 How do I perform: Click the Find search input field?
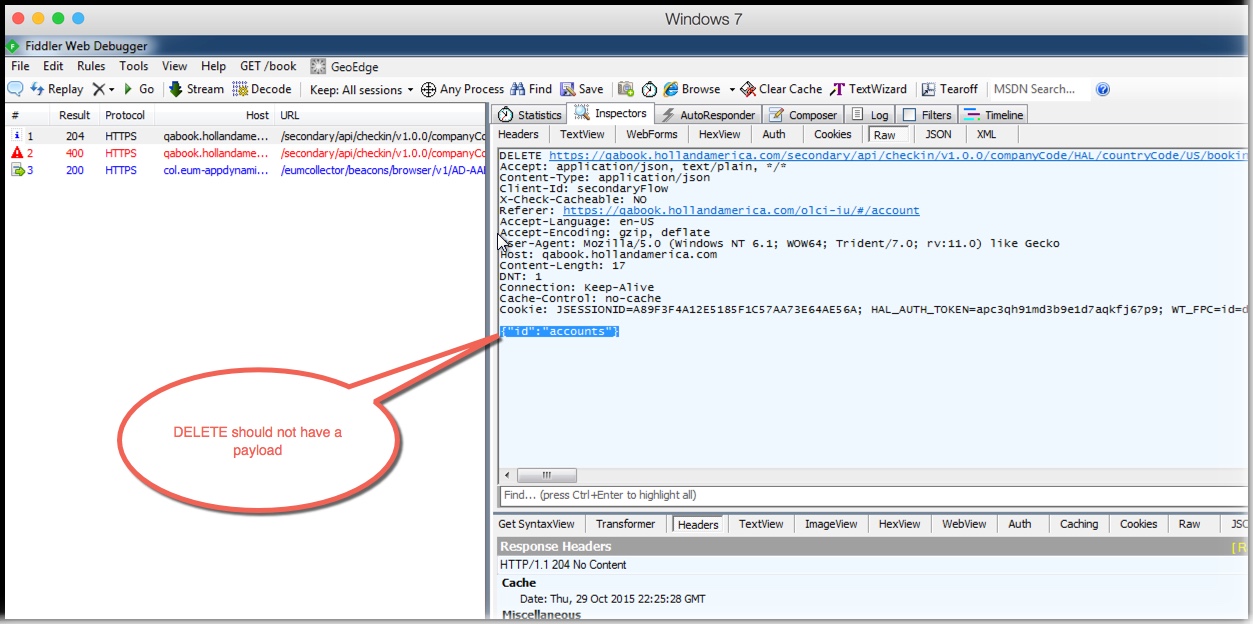(870, 495)
